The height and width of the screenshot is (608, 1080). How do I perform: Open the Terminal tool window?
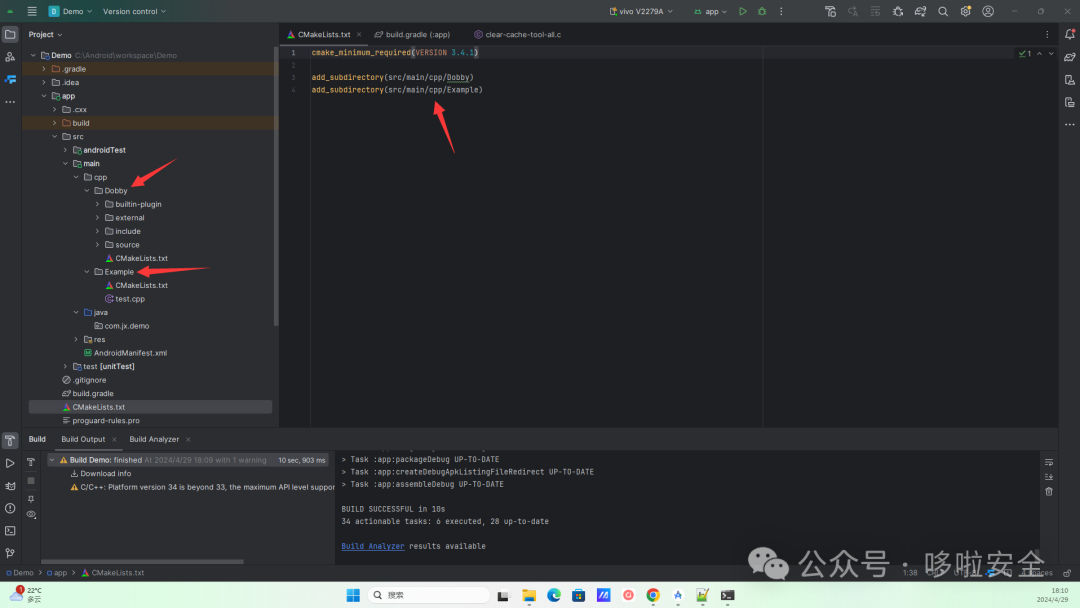tap(11, 530)
